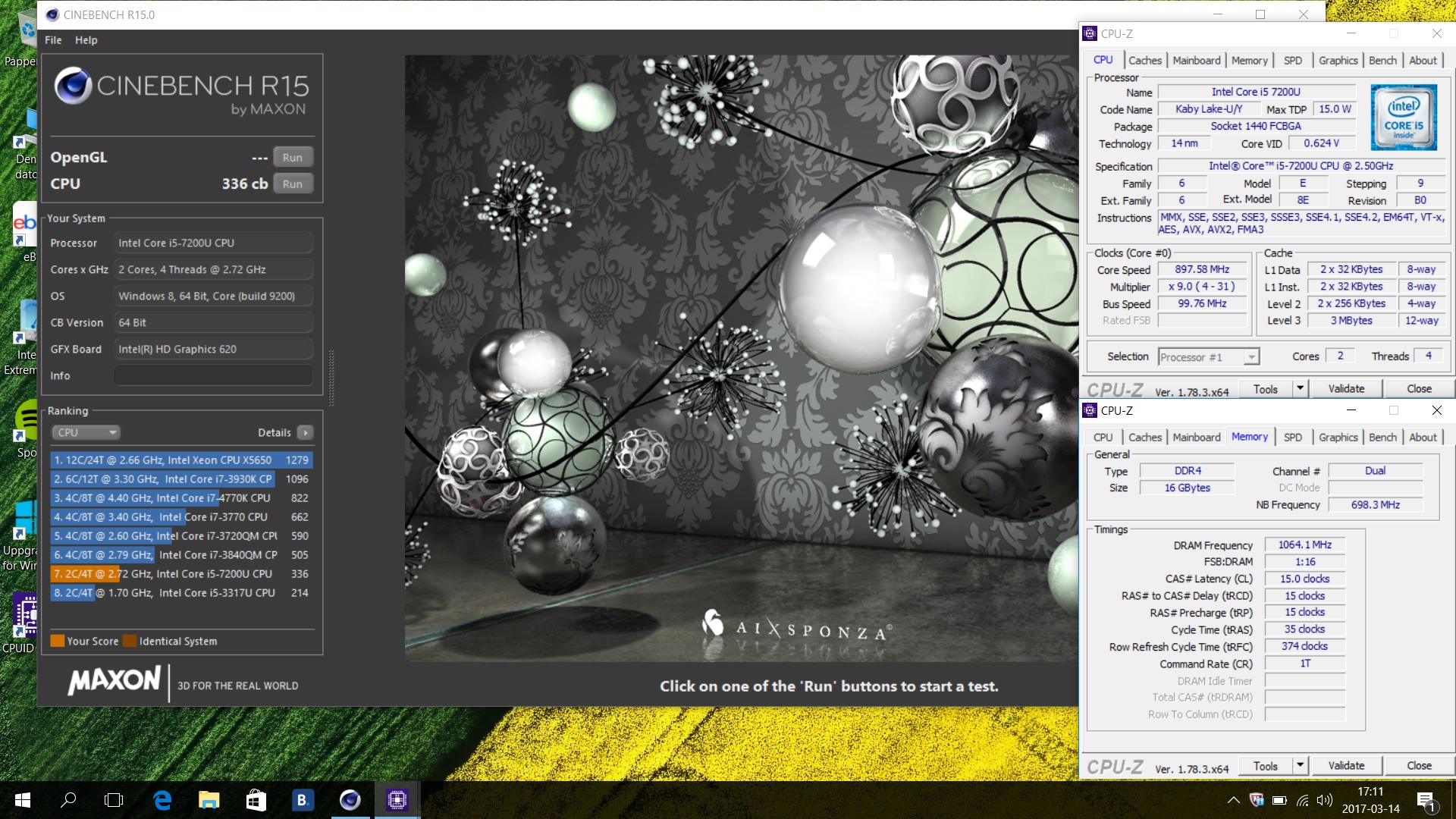
Task: Open Bench tab in bottom CPU-Z window
Action: 1382,438
